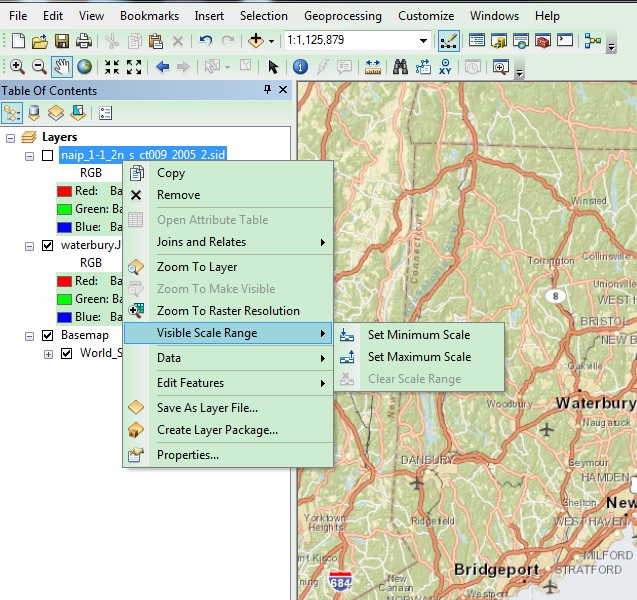637x600 pixels.
Task: Click the Fixed Zoom Out arrows icon
Action: pyautogui.click(x=134, y=67)
